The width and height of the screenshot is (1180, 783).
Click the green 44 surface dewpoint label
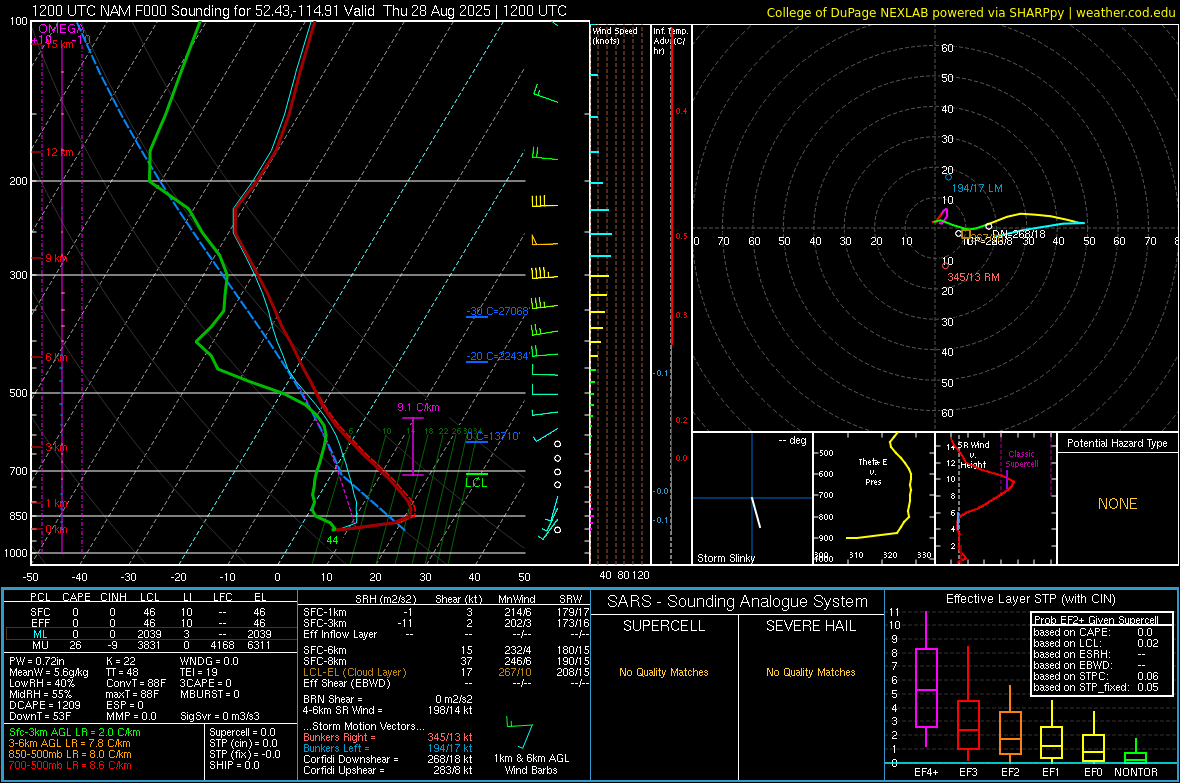click(x=332, y=540)
